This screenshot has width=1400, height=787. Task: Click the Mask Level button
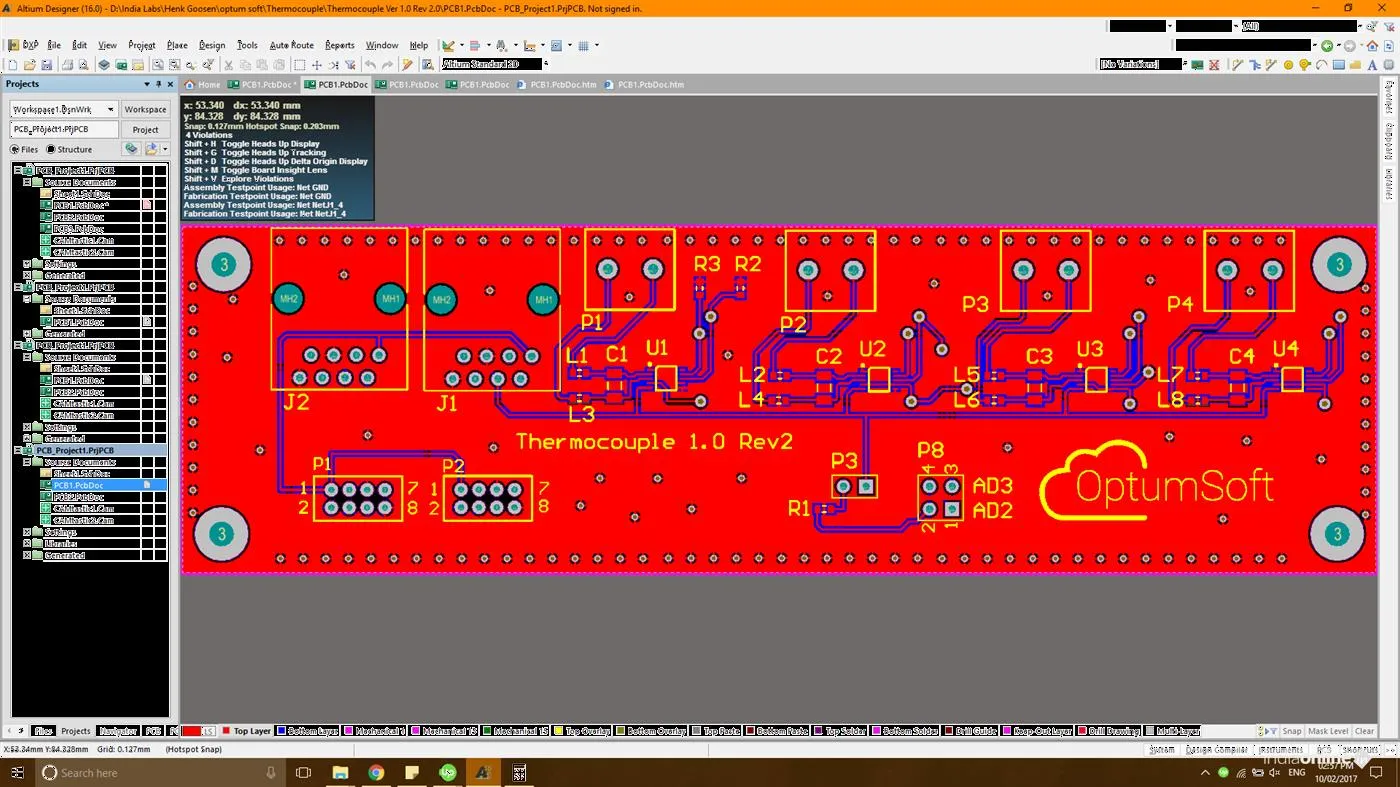pos(1327,731)
